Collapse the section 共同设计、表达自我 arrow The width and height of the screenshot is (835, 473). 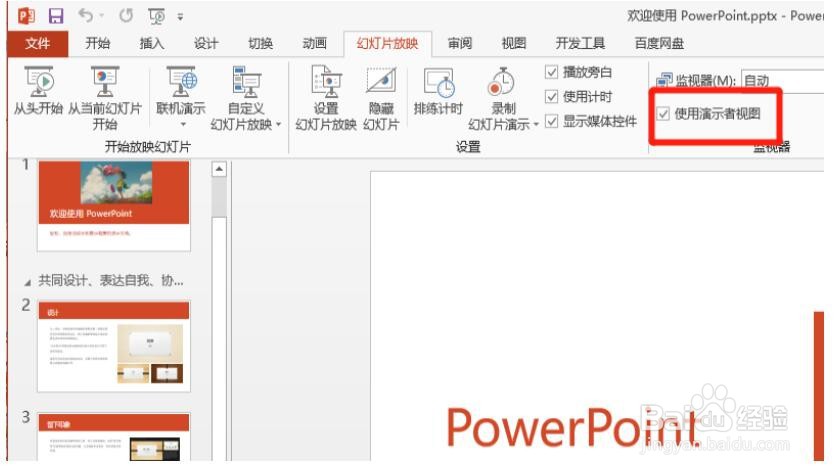(27, 283)
